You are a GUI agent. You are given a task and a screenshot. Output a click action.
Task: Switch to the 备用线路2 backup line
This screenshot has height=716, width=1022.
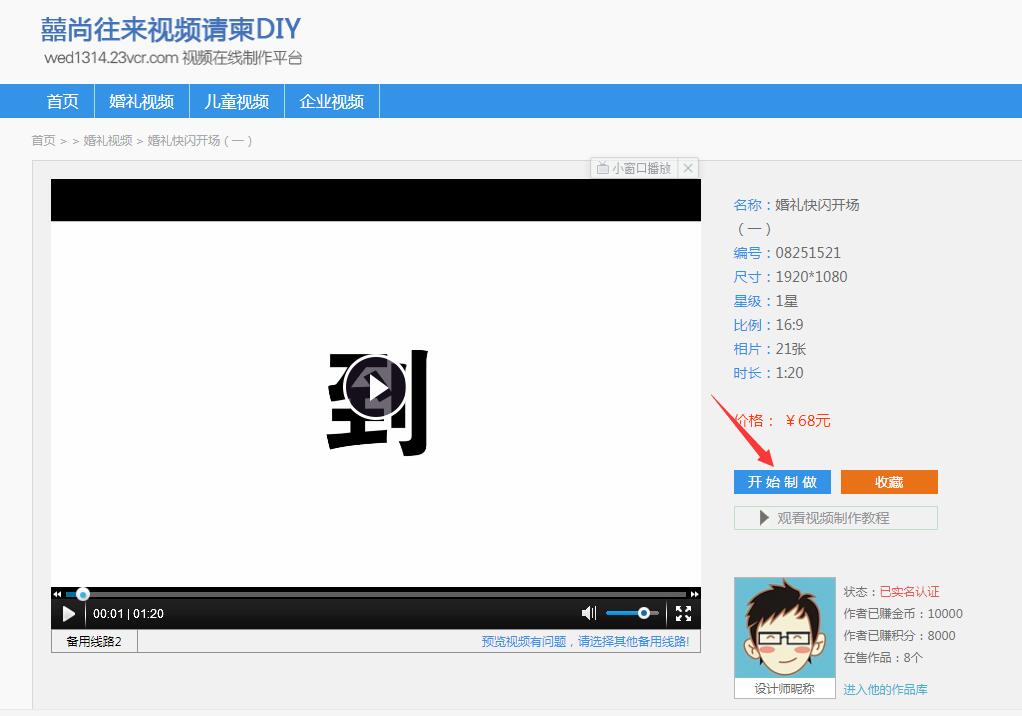(93, 641)
